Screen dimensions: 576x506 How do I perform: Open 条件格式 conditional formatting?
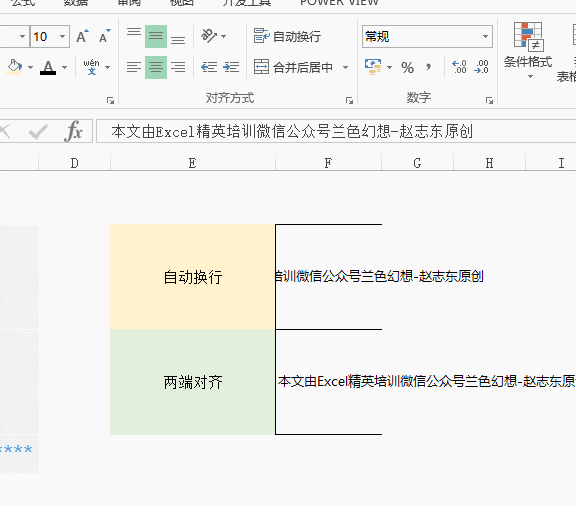[x=528, y=51]
